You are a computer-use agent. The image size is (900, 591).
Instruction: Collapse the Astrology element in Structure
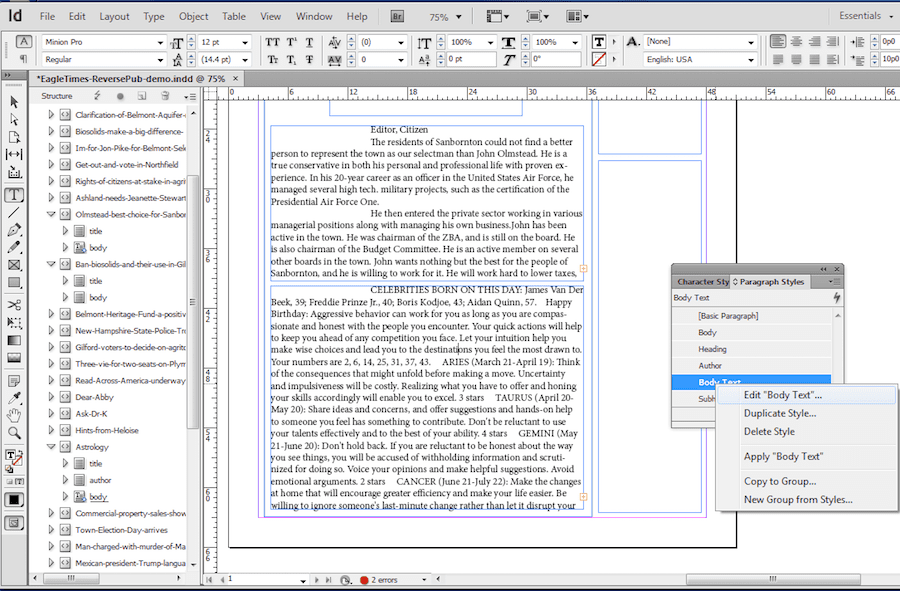pos(51,446)
